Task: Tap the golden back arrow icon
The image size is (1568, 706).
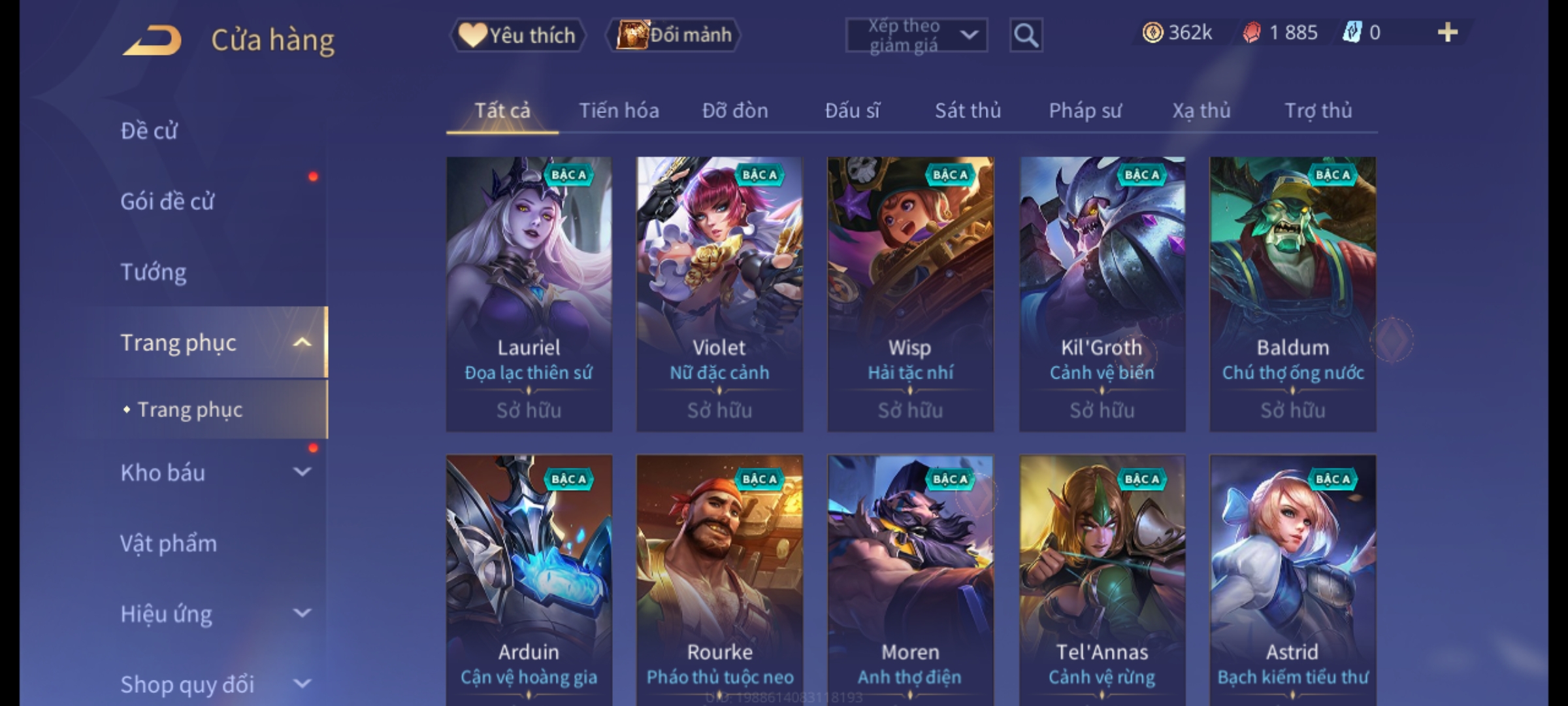Action: coord(152,41)
